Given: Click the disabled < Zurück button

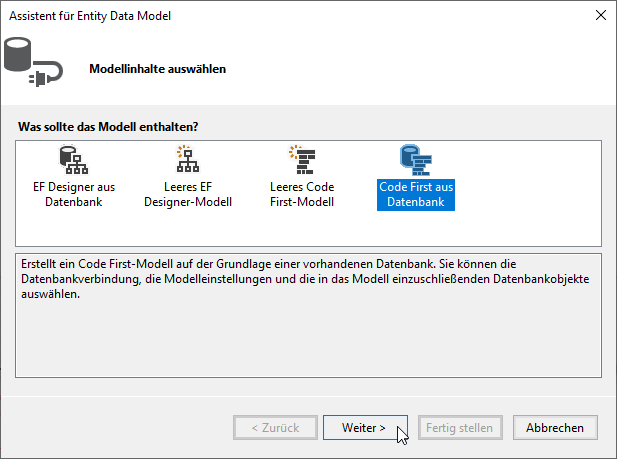Looking at the screenshot, I should 275,428.
